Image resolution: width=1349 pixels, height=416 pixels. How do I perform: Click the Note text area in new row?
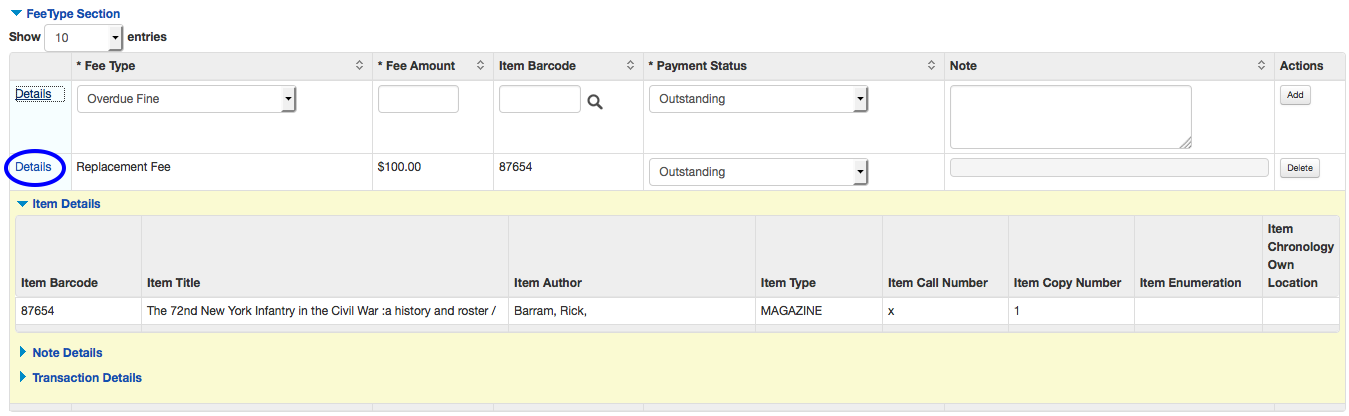(1070, 116)
